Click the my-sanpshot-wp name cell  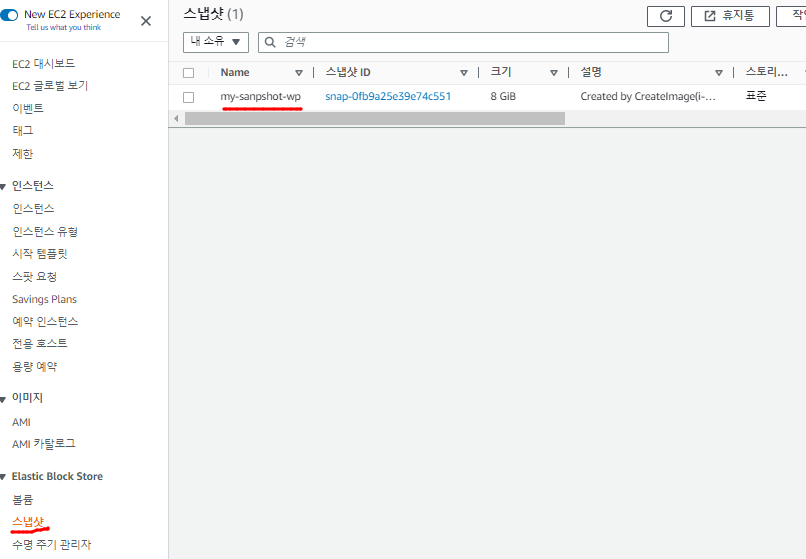[261, 97]
